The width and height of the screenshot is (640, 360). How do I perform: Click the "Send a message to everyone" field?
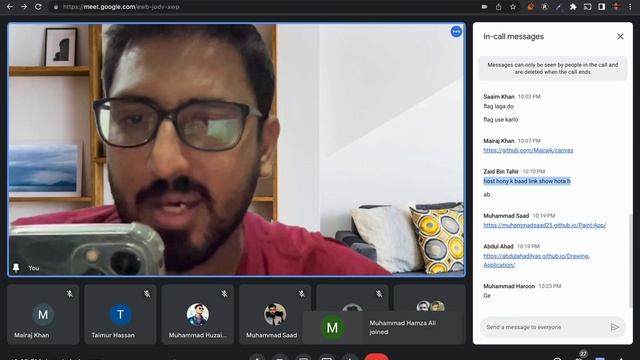pos(545,327)
